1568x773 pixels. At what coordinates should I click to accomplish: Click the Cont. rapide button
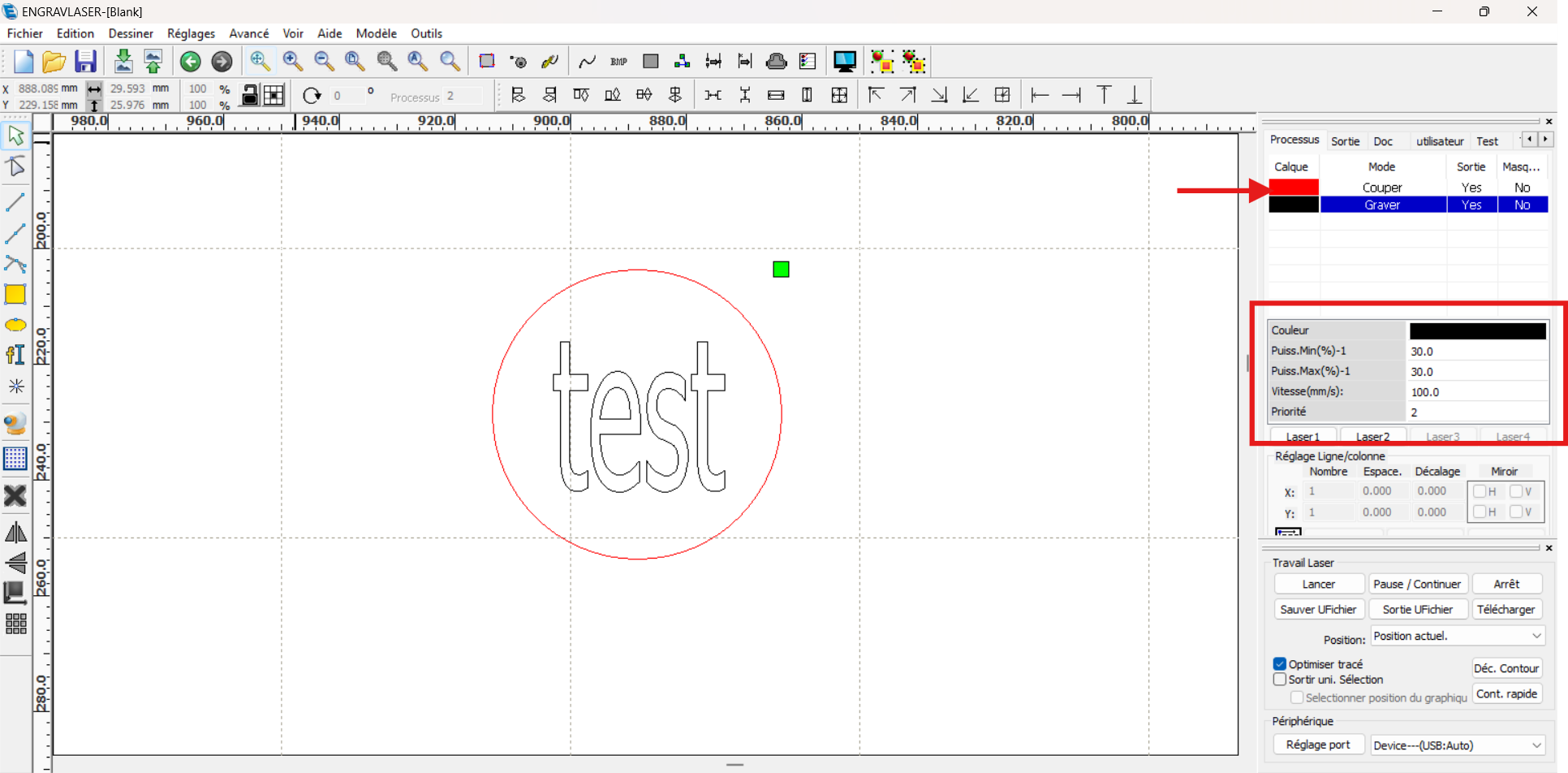pyautogui.click(x=1506, y=693)
